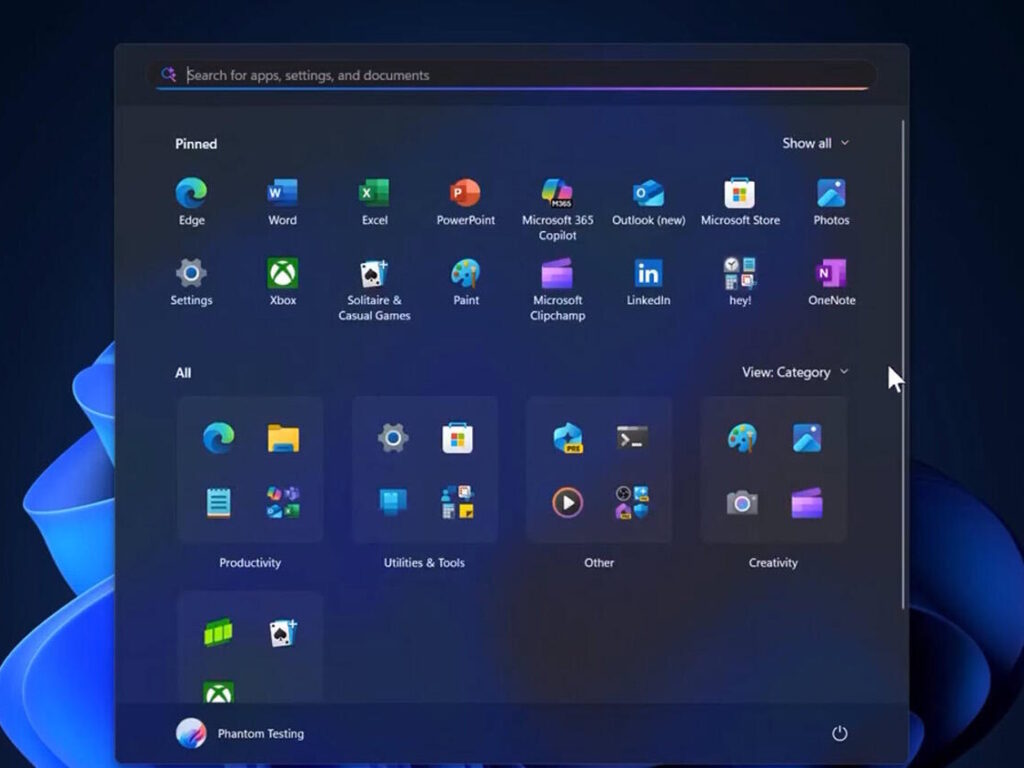Open Microsoft Store in Utilities & Tools
Screen dimensions: 1024x768
(457, 438)
